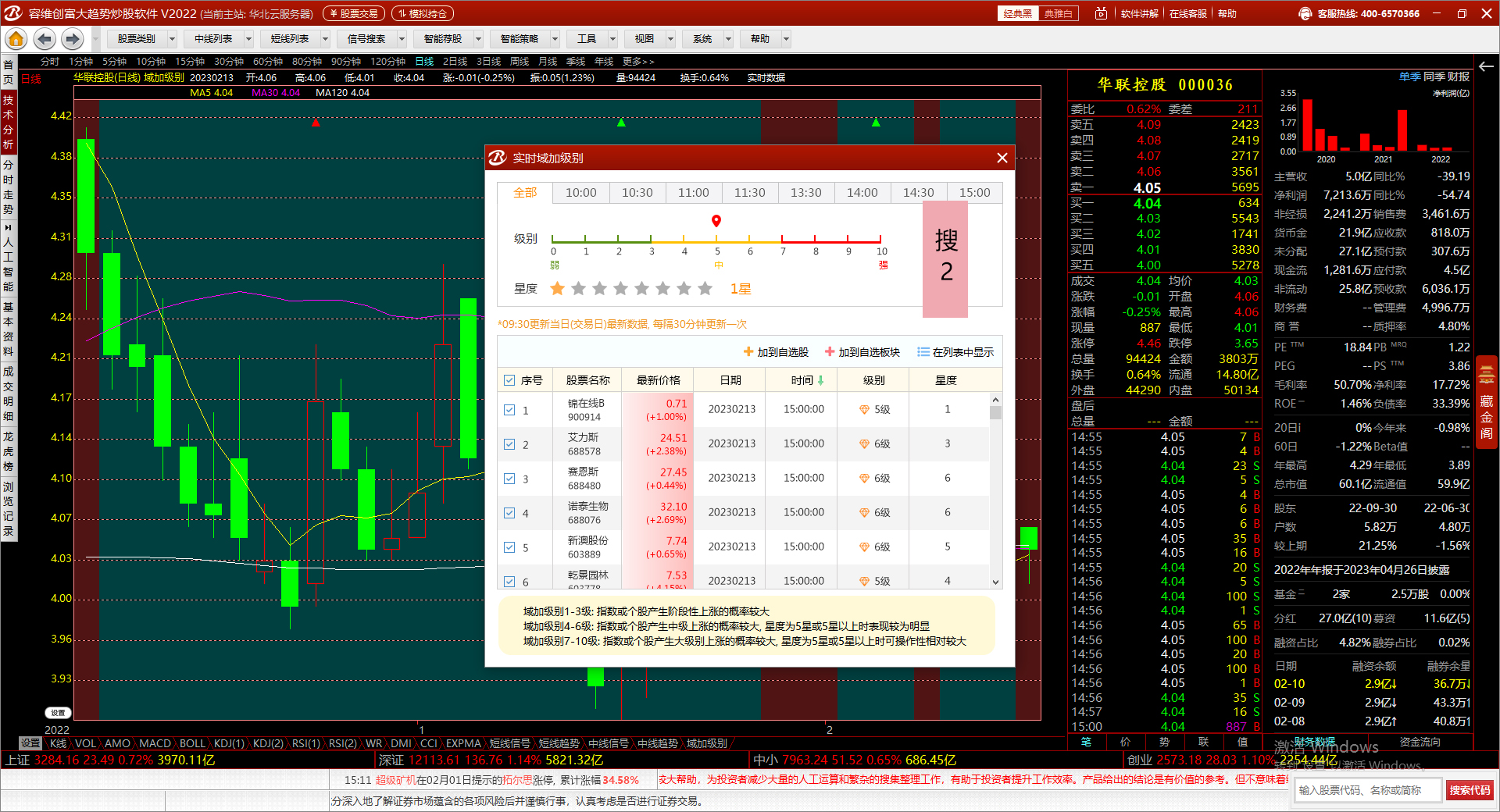Image resolution: width=1500 pixels, height=812 pixels.
Task: Click the 时间 sort arrow in the header
Action: click(820, 380)
